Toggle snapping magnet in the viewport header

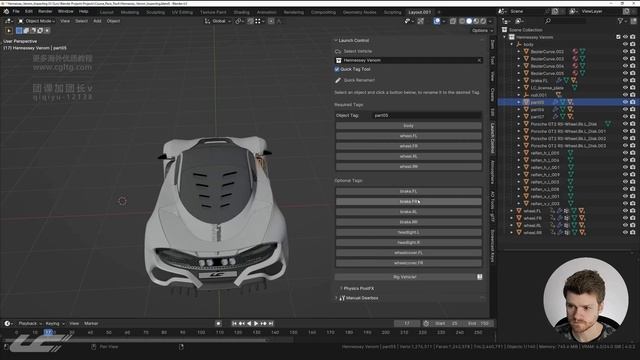[x=250, y=21]
